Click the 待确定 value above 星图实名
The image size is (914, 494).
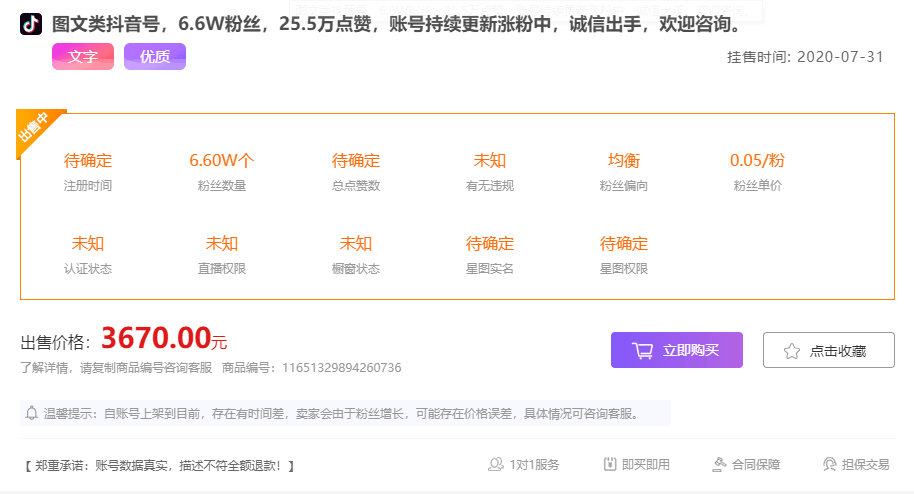[490, 243]
